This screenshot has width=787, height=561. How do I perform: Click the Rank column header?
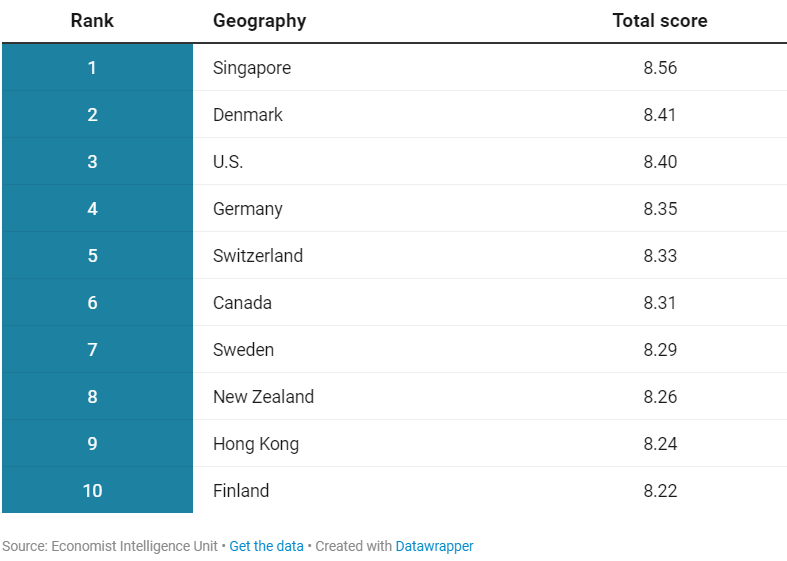pyautogui.click(x=92, y=21)
